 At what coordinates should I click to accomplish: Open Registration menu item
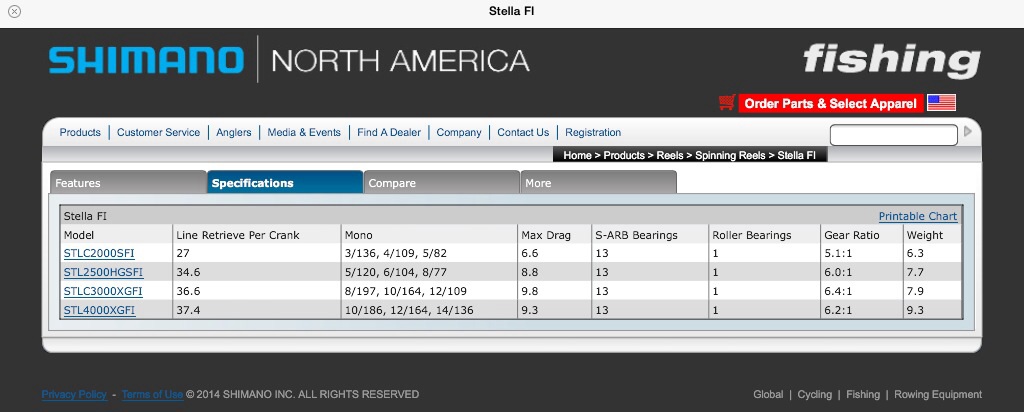(x=593, y=132)
